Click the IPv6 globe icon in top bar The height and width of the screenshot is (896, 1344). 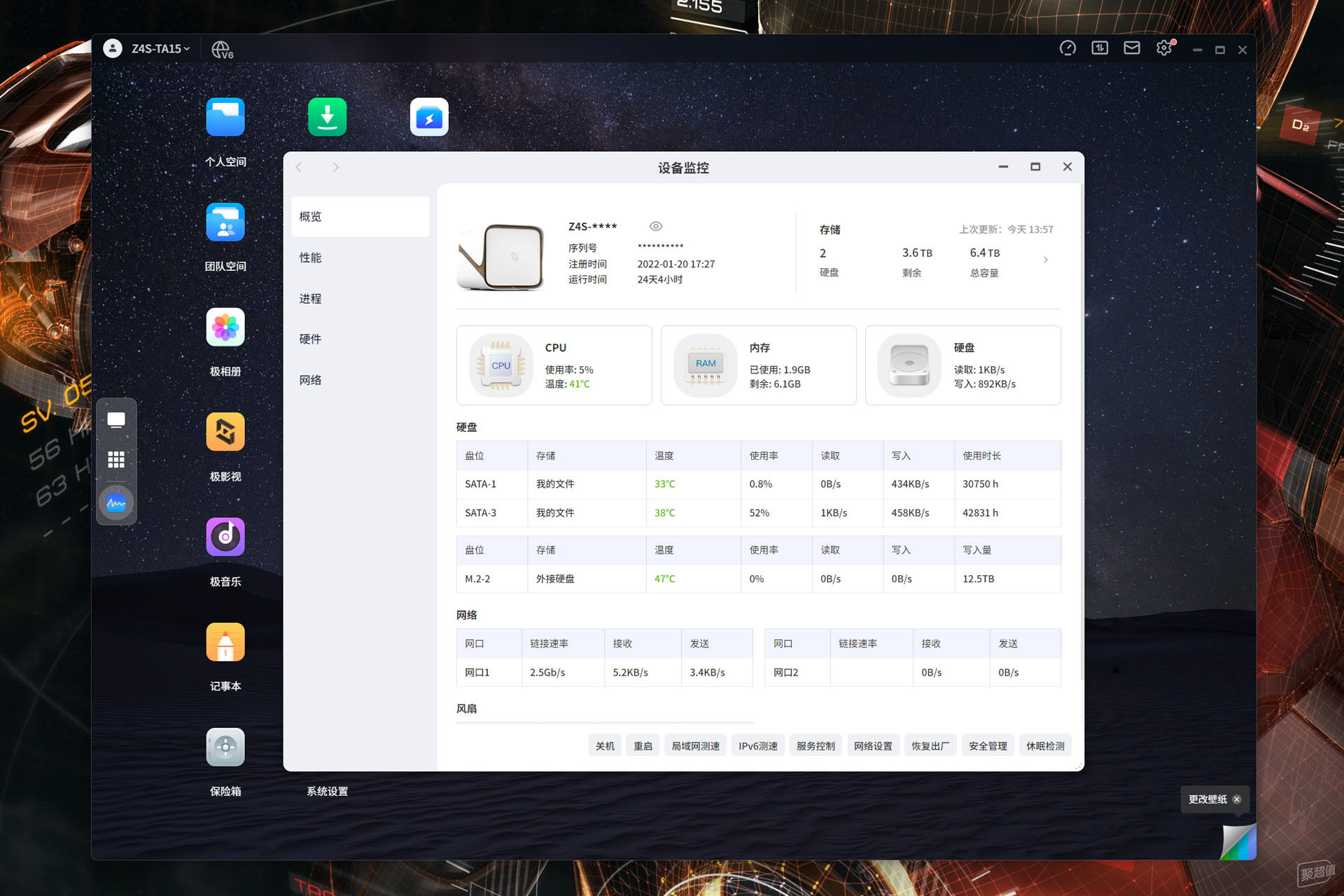point(222,49)
